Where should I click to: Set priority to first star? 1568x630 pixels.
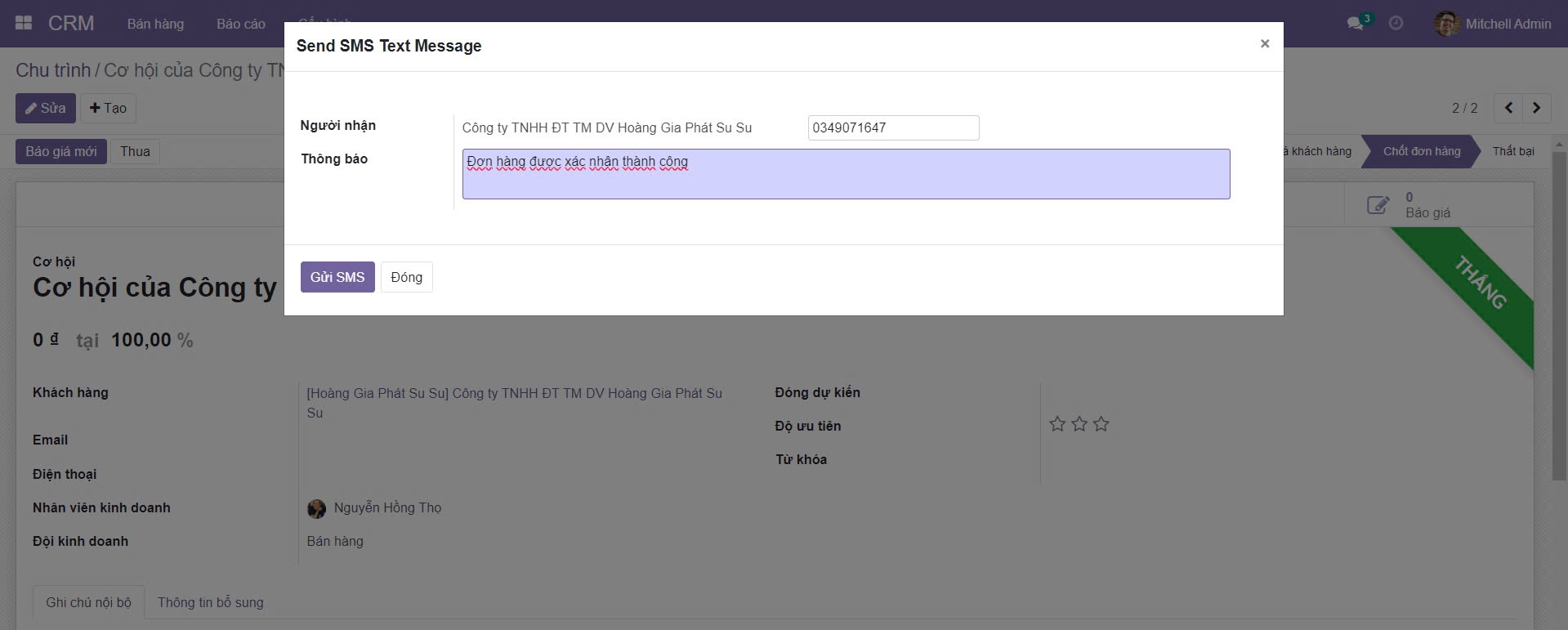tap(1057, 424)
